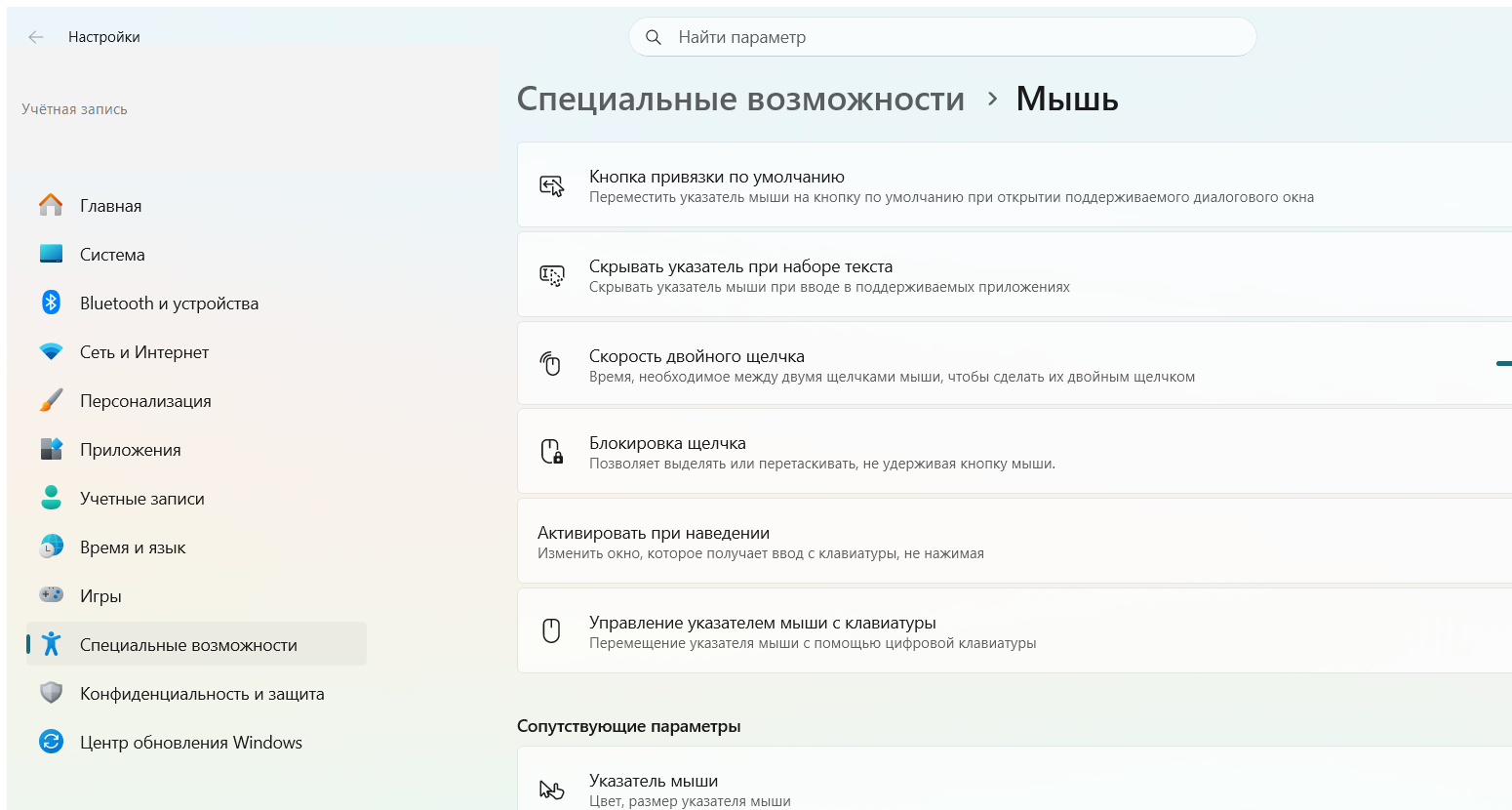
Task: Click the Учетные записи person icon
Action: pos(51,498)
